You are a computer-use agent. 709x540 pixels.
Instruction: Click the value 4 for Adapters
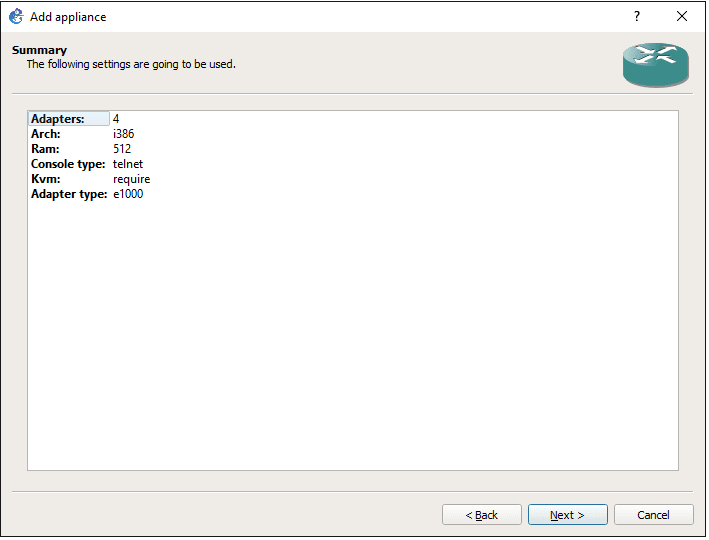tap(116, 119)
